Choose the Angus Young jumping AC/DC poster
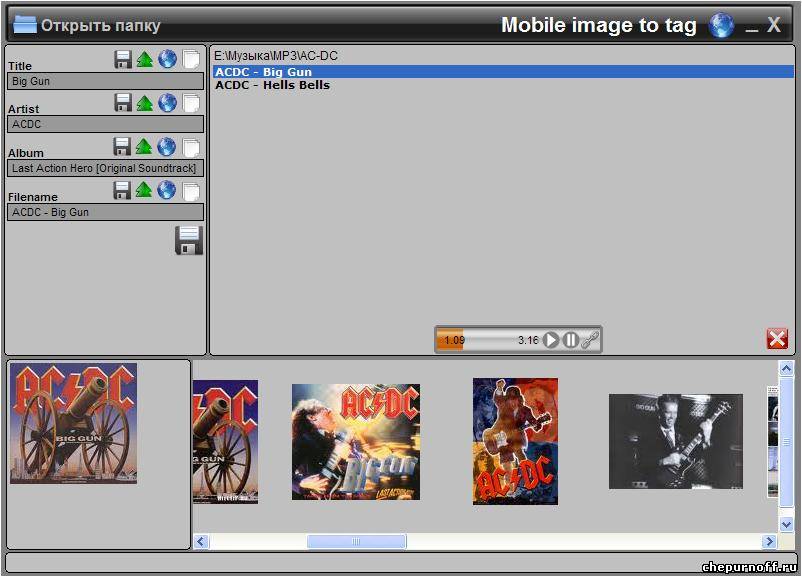 pyautogui.click(x=516, y=441)
